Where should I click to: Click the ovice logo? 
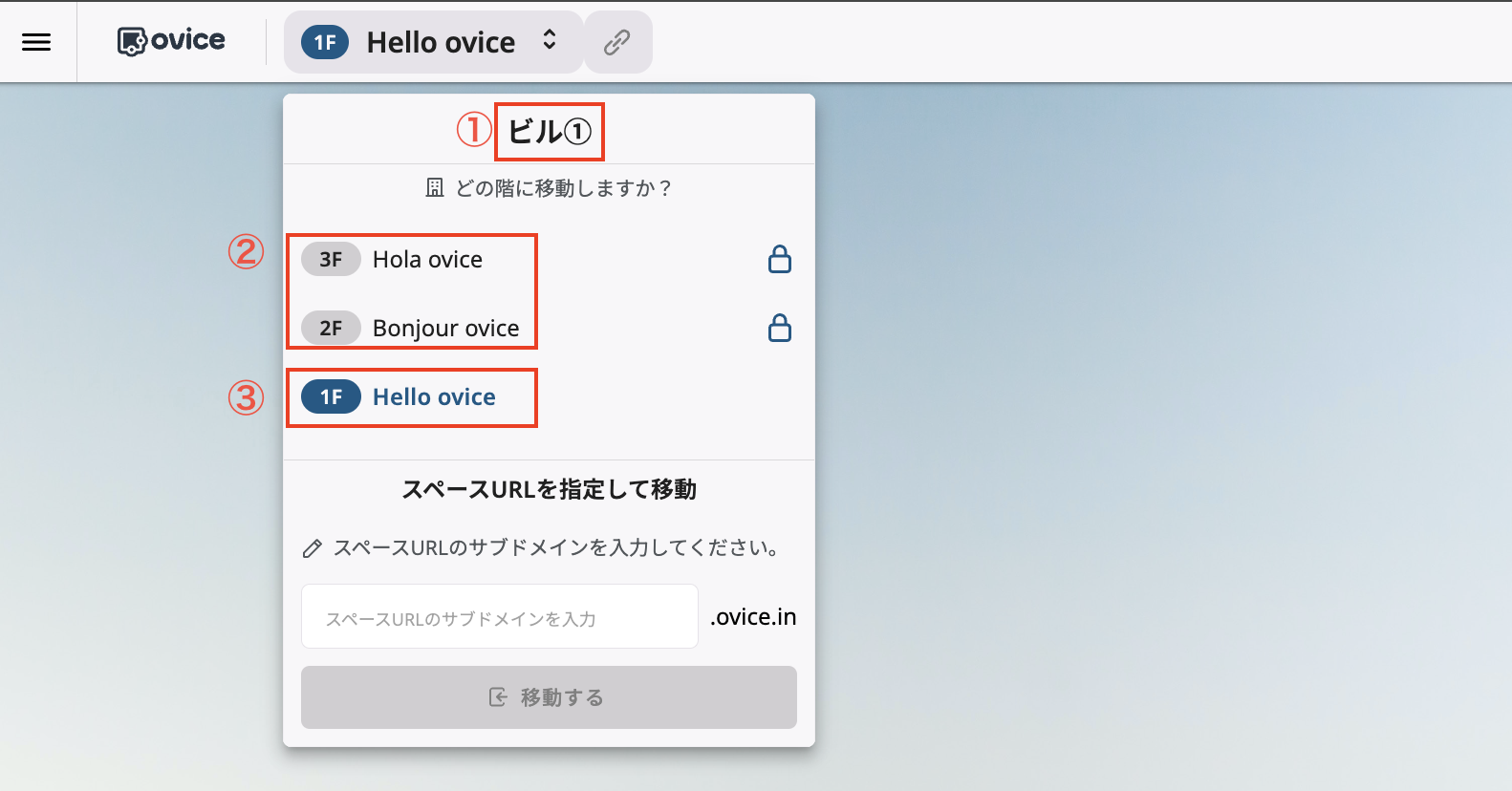click(x=171, y=41)
